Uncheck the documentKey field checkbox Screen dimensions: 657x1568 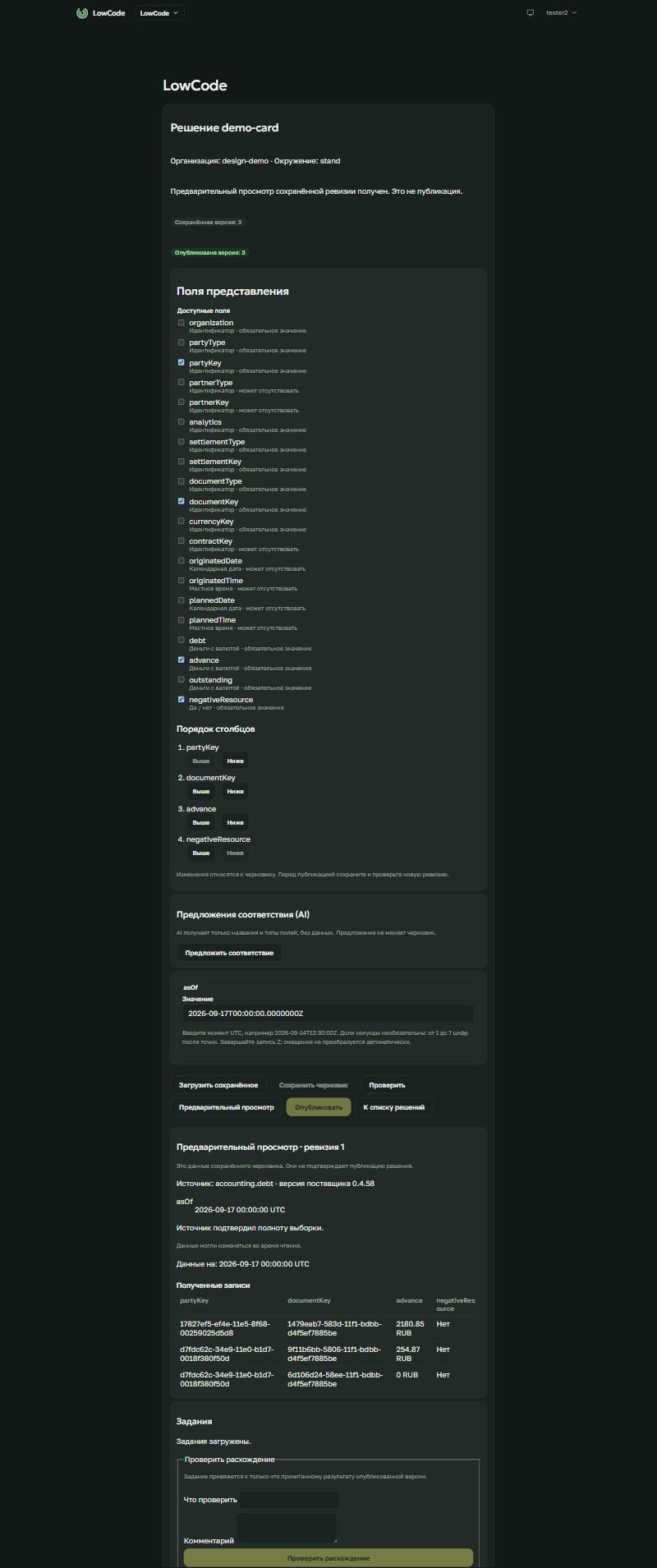(x=181, y=501)
